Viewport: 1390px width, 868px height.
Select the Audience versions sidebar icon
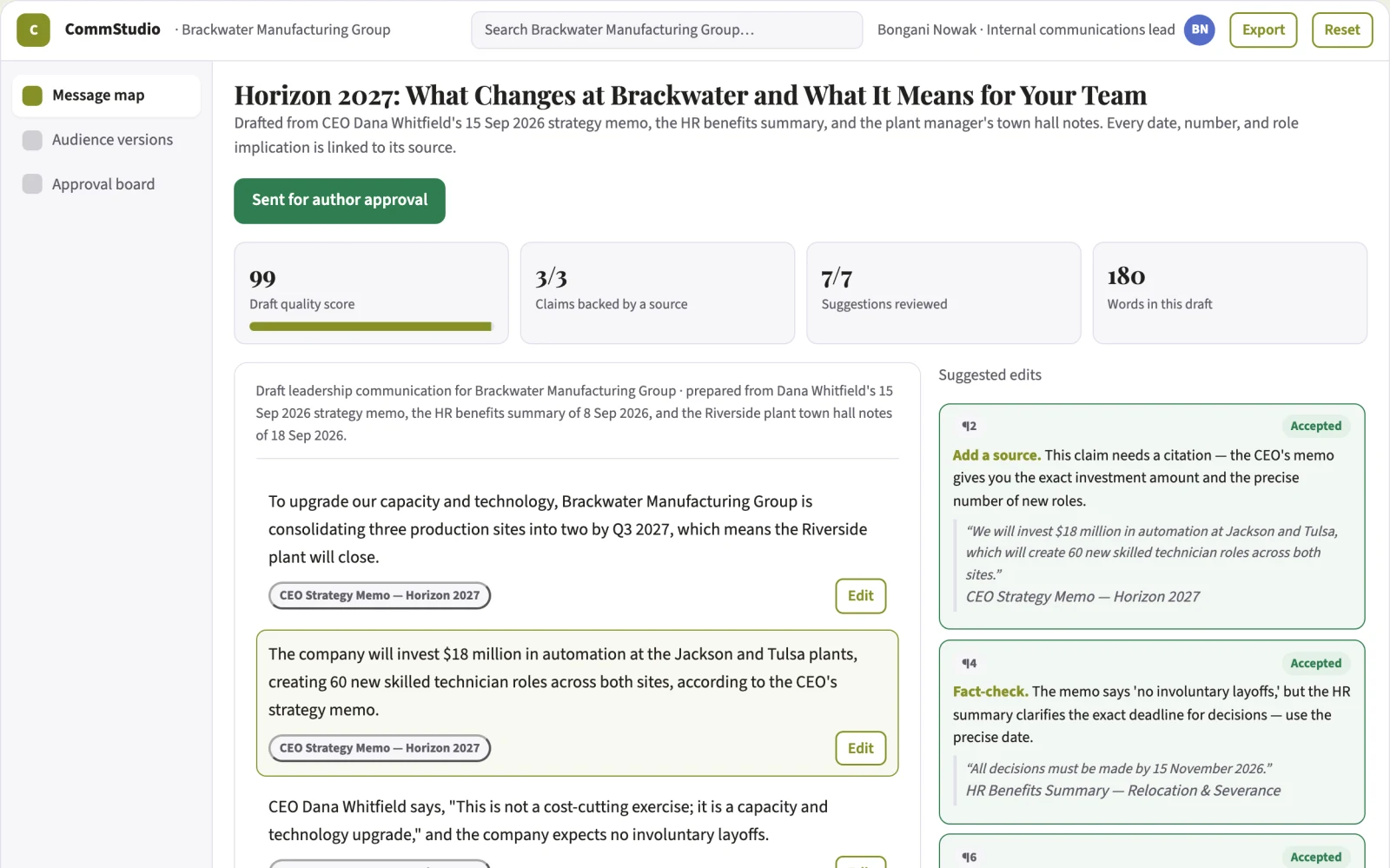point(32,140)
